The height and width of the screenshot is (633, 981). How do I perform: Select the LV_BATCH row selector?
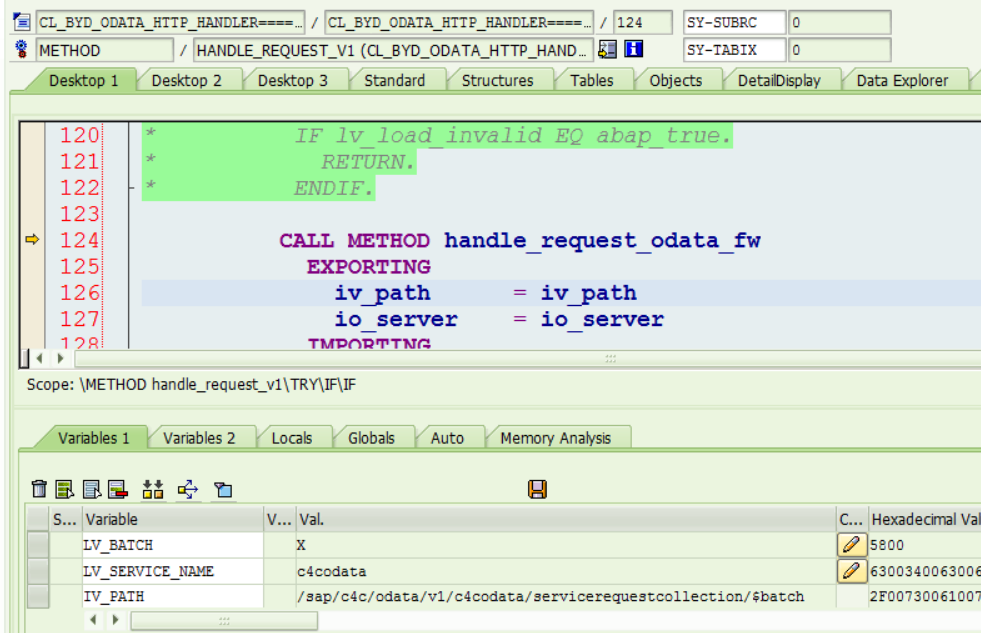pyautogui.click(x=38, y=545)
